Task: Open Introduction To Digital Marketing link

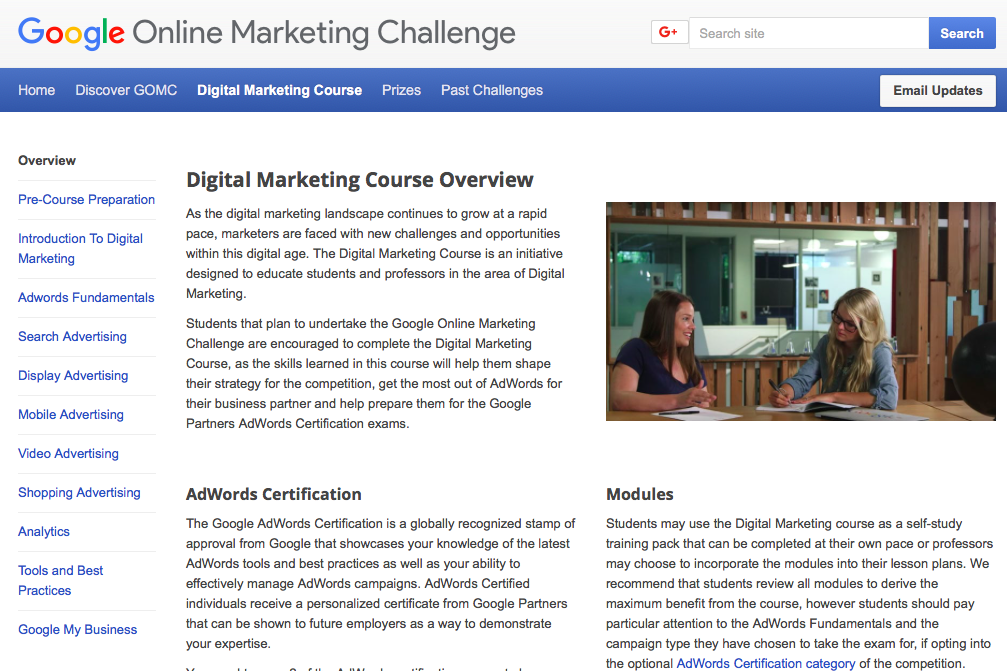Action: pos(80,248)
